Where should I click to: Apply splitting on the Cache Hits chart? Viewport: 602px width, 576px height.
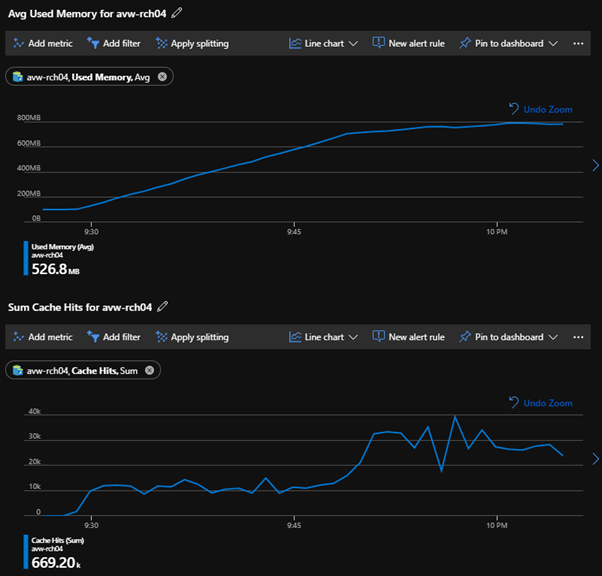pyautogui.click(x=192, y=338)
